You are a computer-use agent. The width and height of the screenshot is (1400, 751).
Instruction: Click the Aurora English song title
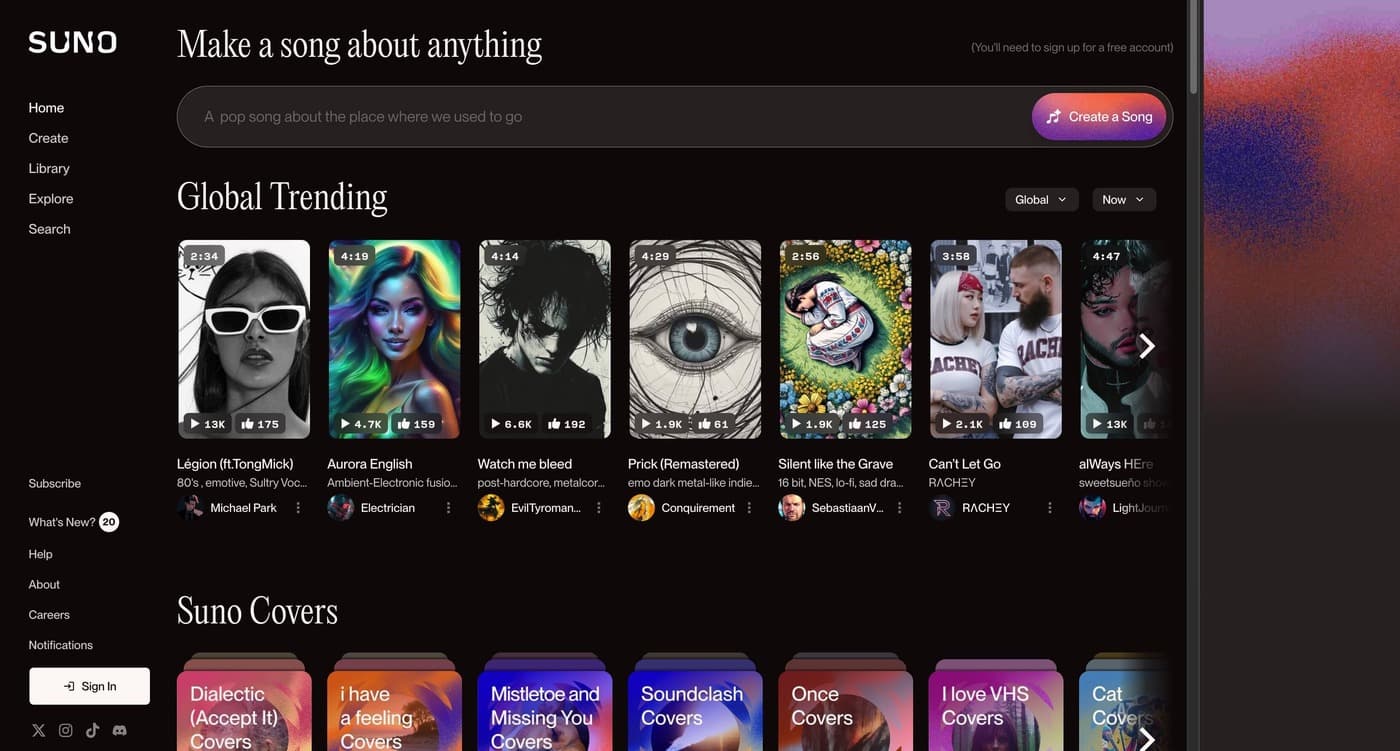[370, 464]
